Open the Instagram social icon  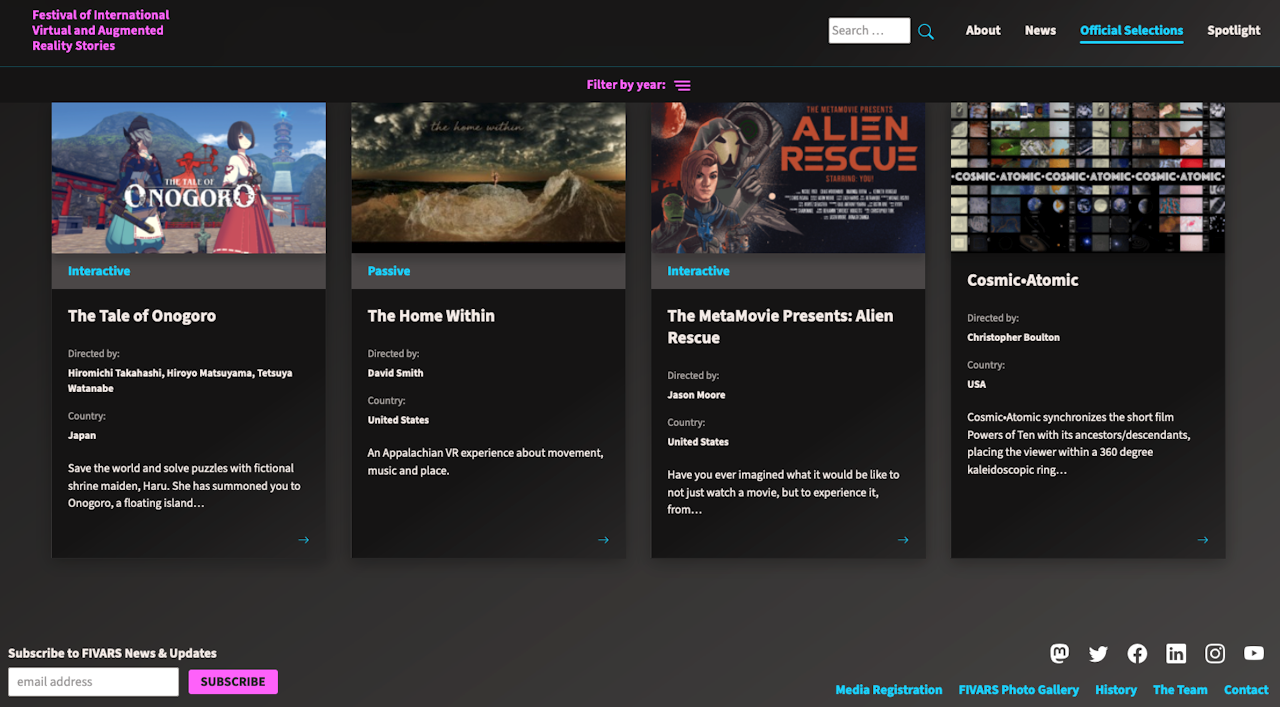[1215, 654]
